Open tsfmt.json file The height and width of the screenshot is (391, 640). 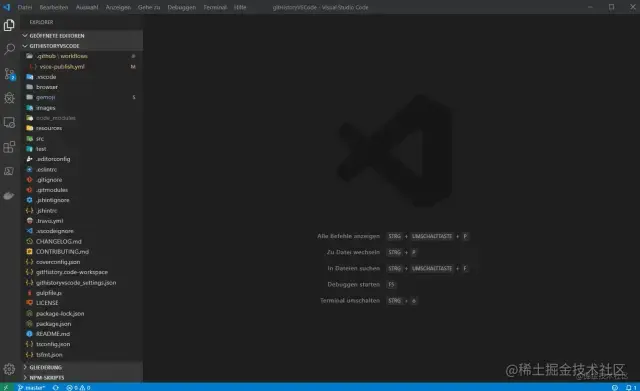[x=82, y=355]
